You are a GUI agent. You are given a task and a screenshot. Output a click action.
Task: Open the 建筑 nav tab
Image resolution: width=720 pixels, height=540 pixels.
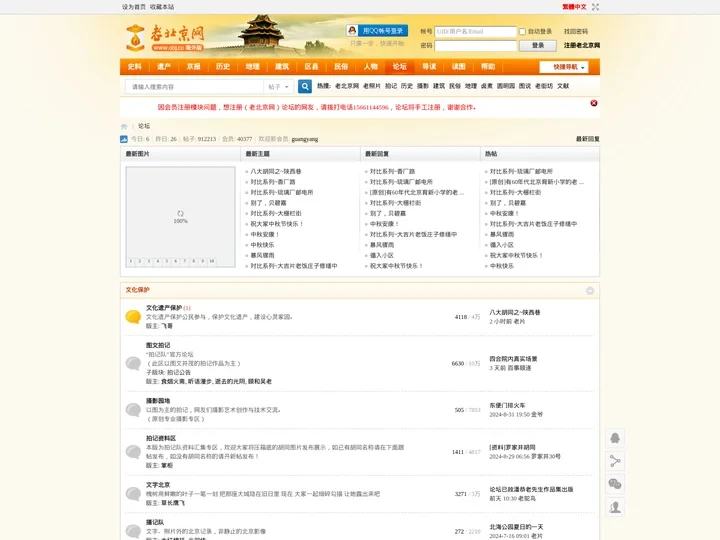click(x=282, y=67)
